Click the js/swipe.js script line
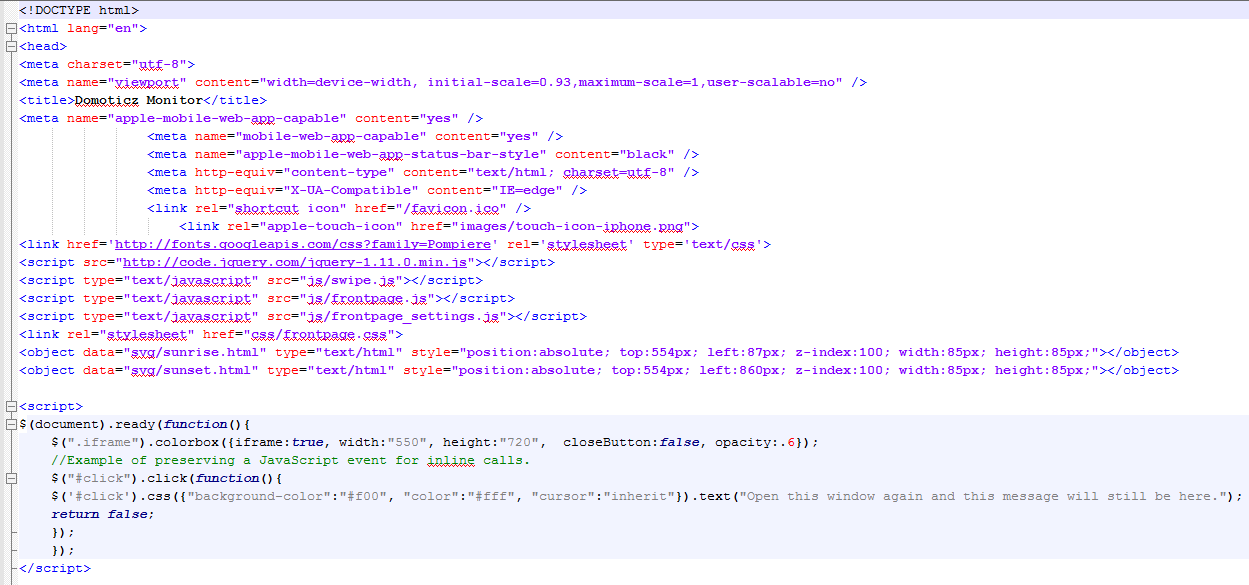 251,280
